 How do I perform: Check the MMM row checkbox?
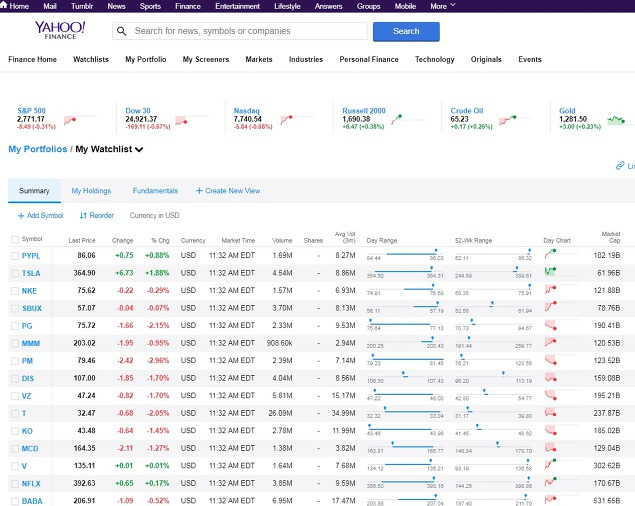point(15,344)
